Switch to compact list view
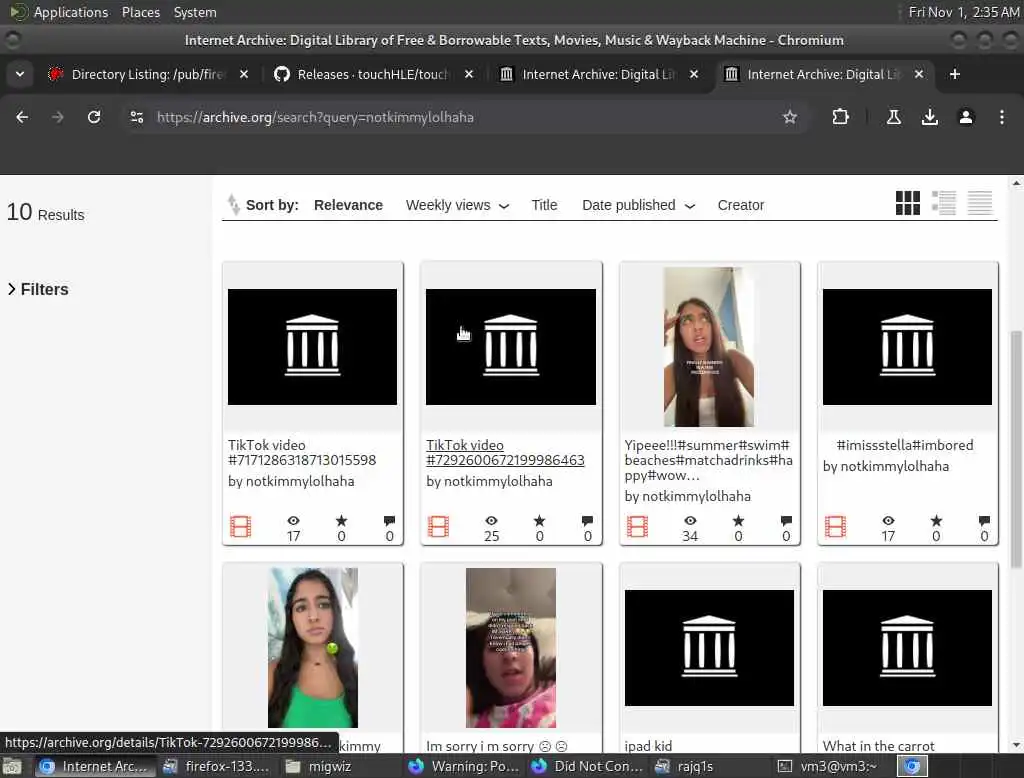The image size is (1024, 778). [x=980, y=203]
